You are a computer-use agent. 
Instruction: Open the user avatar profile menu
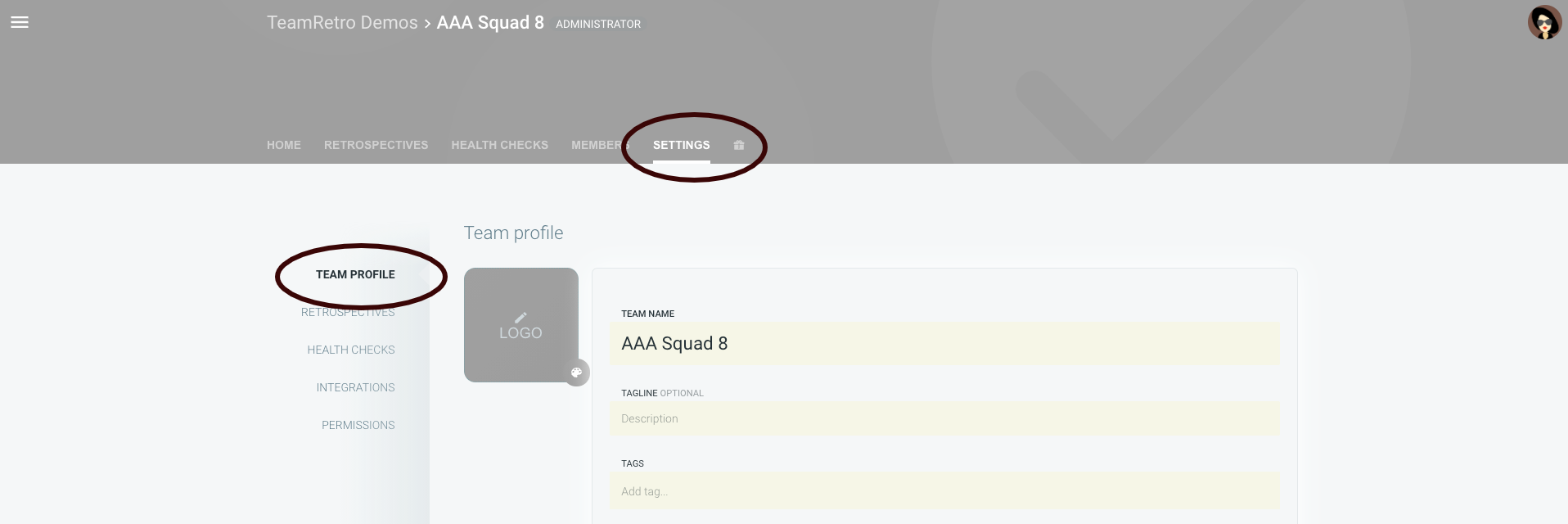(1544, 22)
